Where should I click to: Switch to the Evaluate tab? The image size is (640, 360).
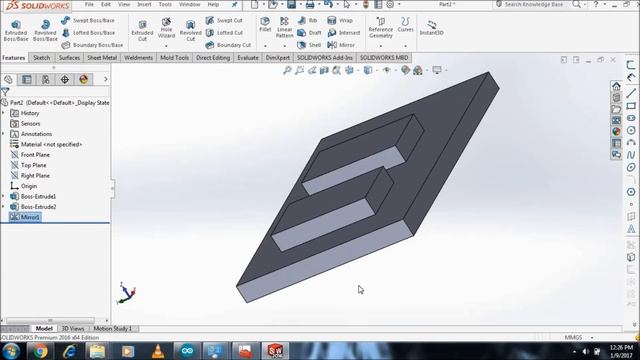pos(248,58)
